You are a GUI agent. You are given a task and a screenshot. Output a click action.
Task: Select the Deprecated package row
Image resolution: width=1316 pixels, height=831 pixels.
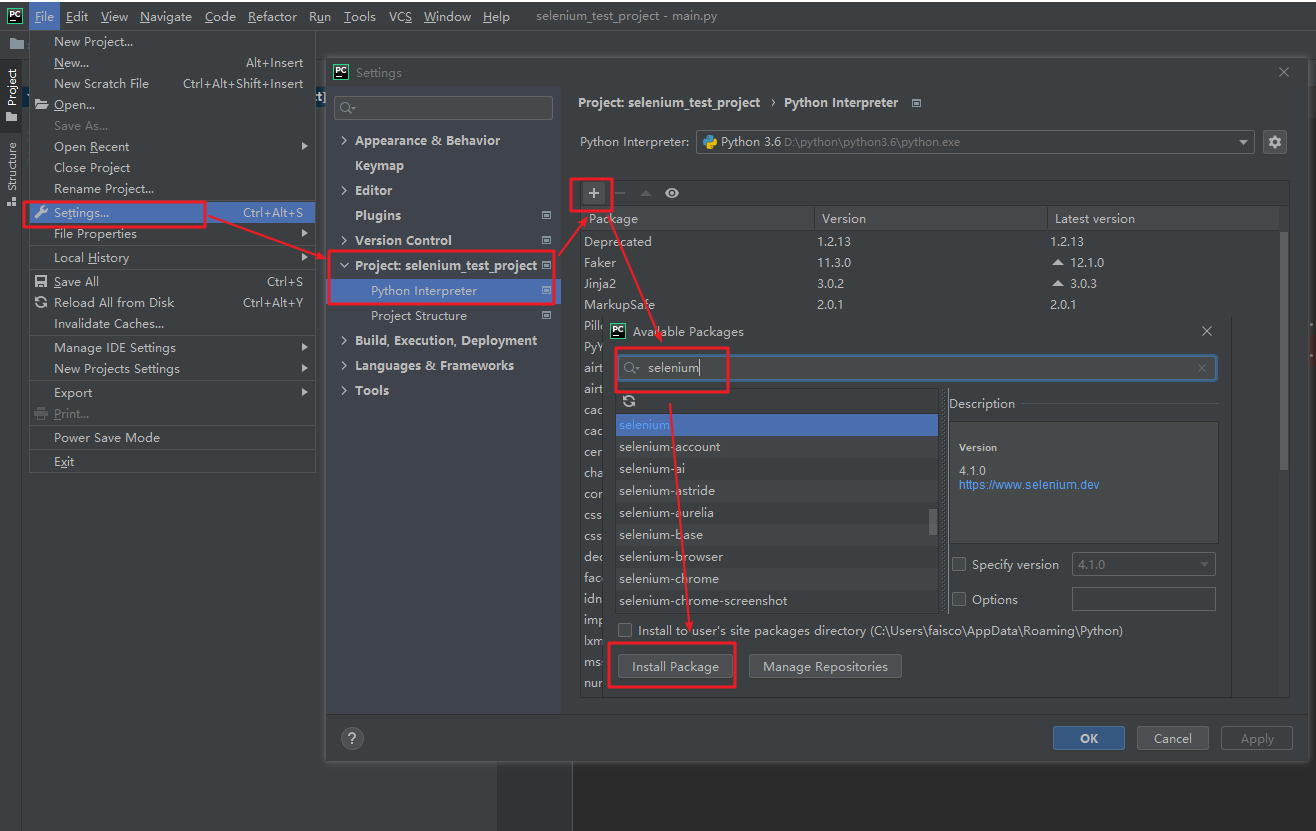tap(930, 241)
